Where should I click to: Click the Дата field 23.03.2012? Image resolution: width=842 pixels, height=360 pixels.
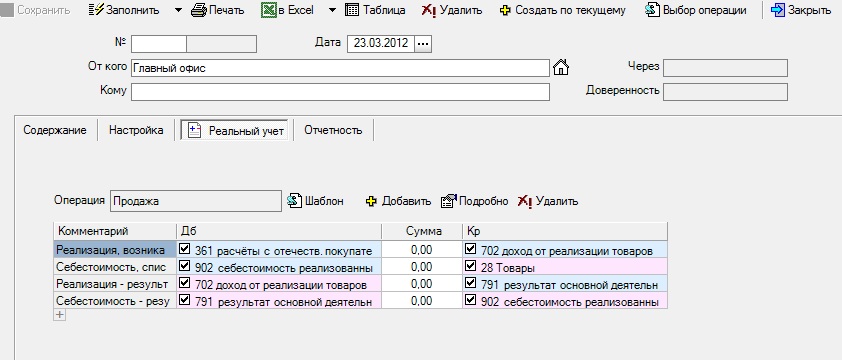pyautogui.click(x=381, y=44)
